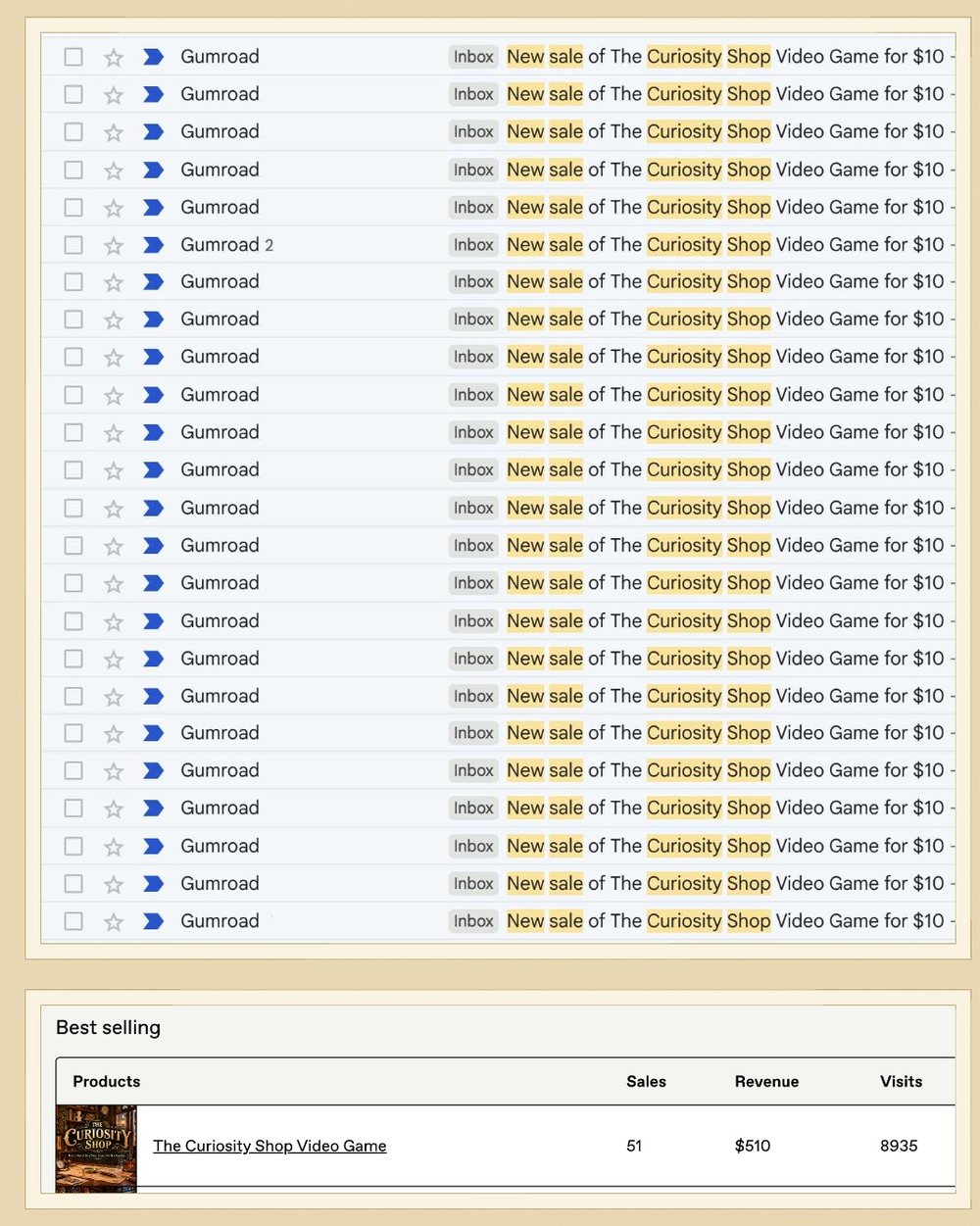Click the Inbox label on the "Gumroad 2" row
Image resolution: width=980 pixels, height=1226 pixels.
[x=473, y=245]
